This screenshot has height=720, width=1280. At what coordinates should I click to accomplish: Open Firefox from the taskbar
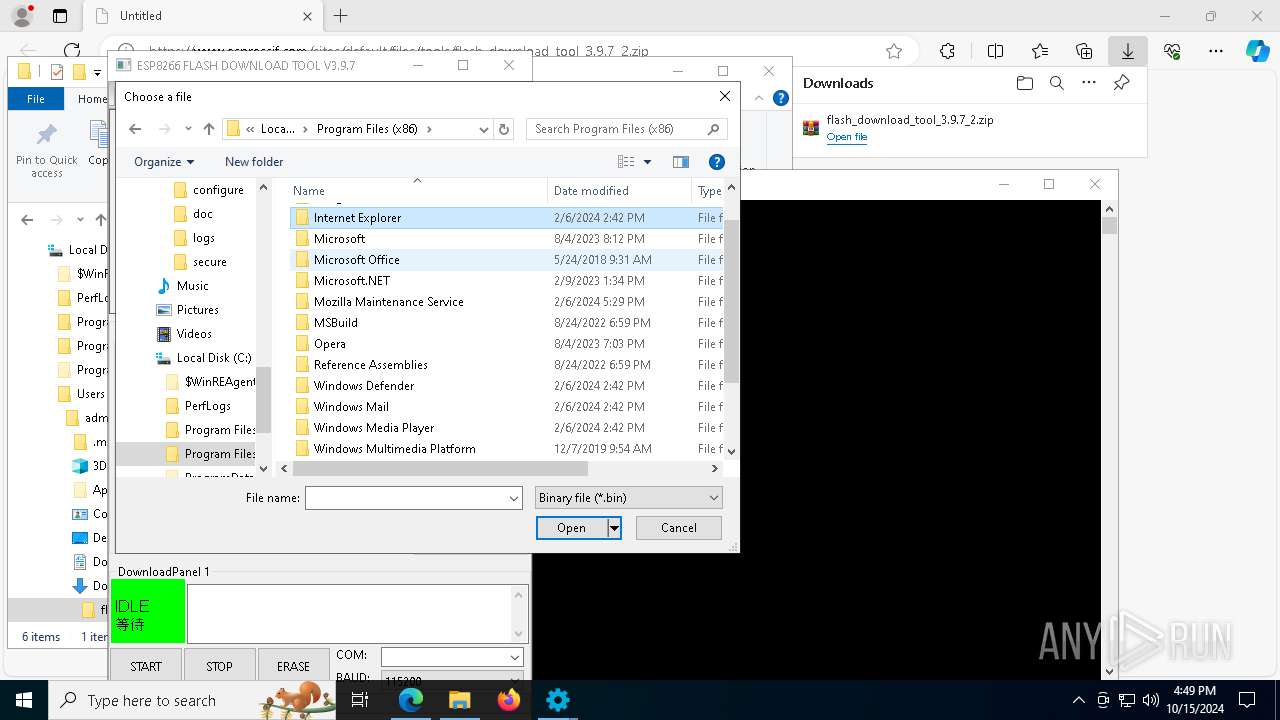[x=509, y=700]
